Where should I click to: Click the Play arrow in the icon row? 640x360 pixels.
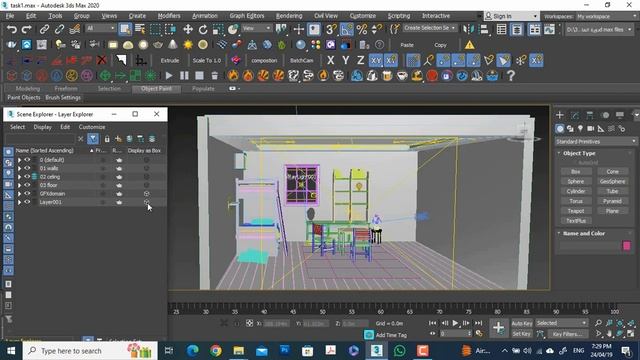169,76
